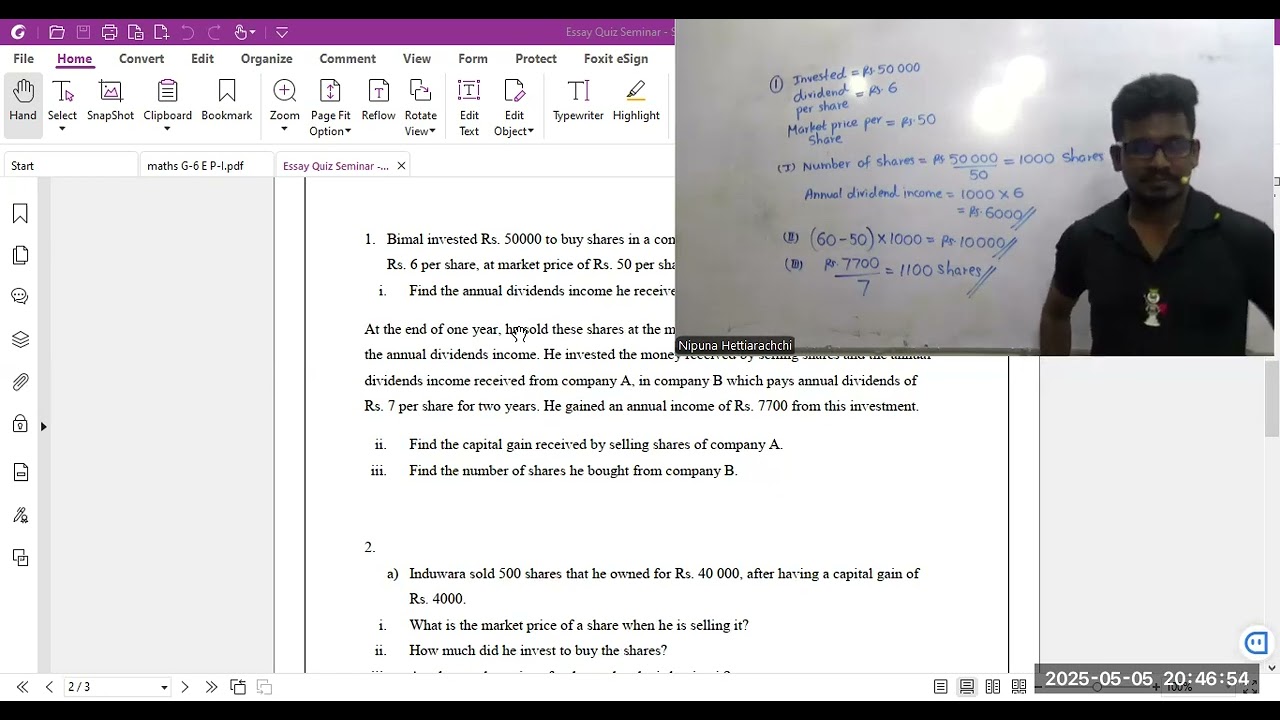
Task: Switch to the Start document tab
Action: tap(70, 166)
